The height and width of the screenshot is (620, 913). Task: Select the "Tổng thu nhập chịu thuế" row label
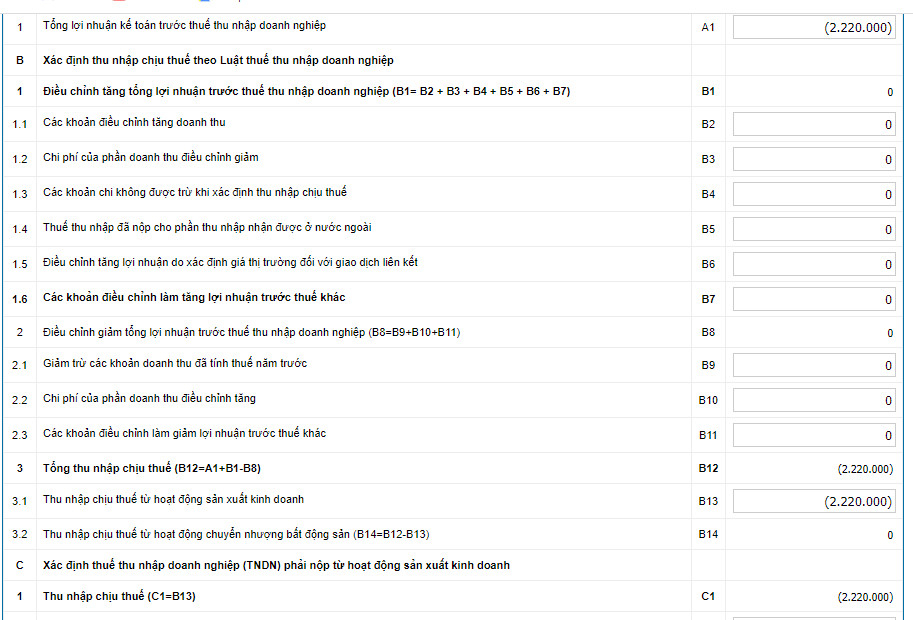click(152, 468)
